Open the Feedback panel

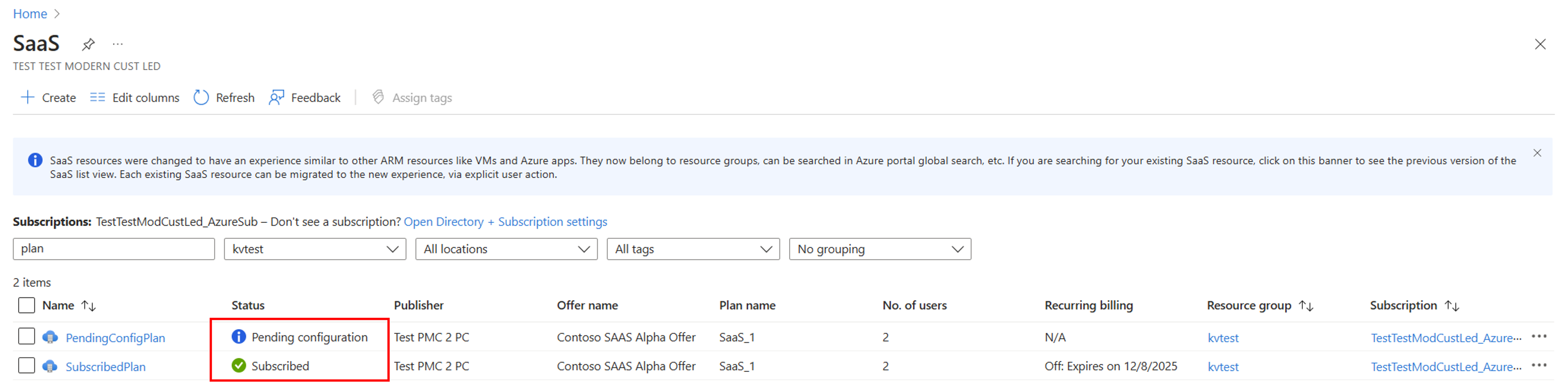(305, 98)
